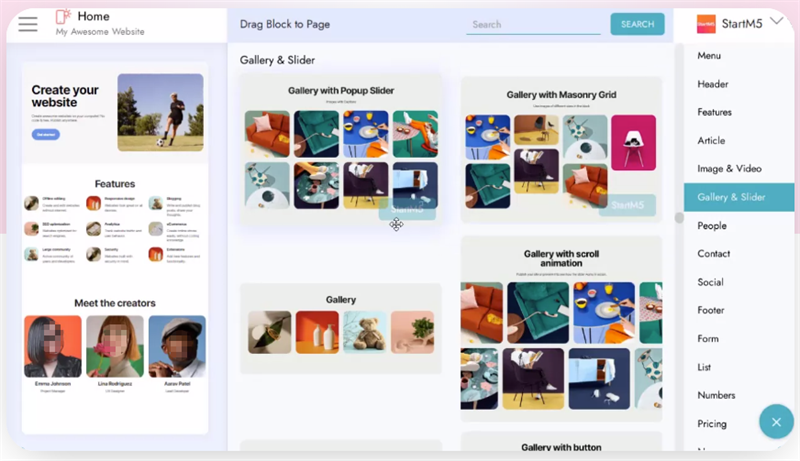Click the Meet the creators heading
800x461 pixels.
coord(115,303)
